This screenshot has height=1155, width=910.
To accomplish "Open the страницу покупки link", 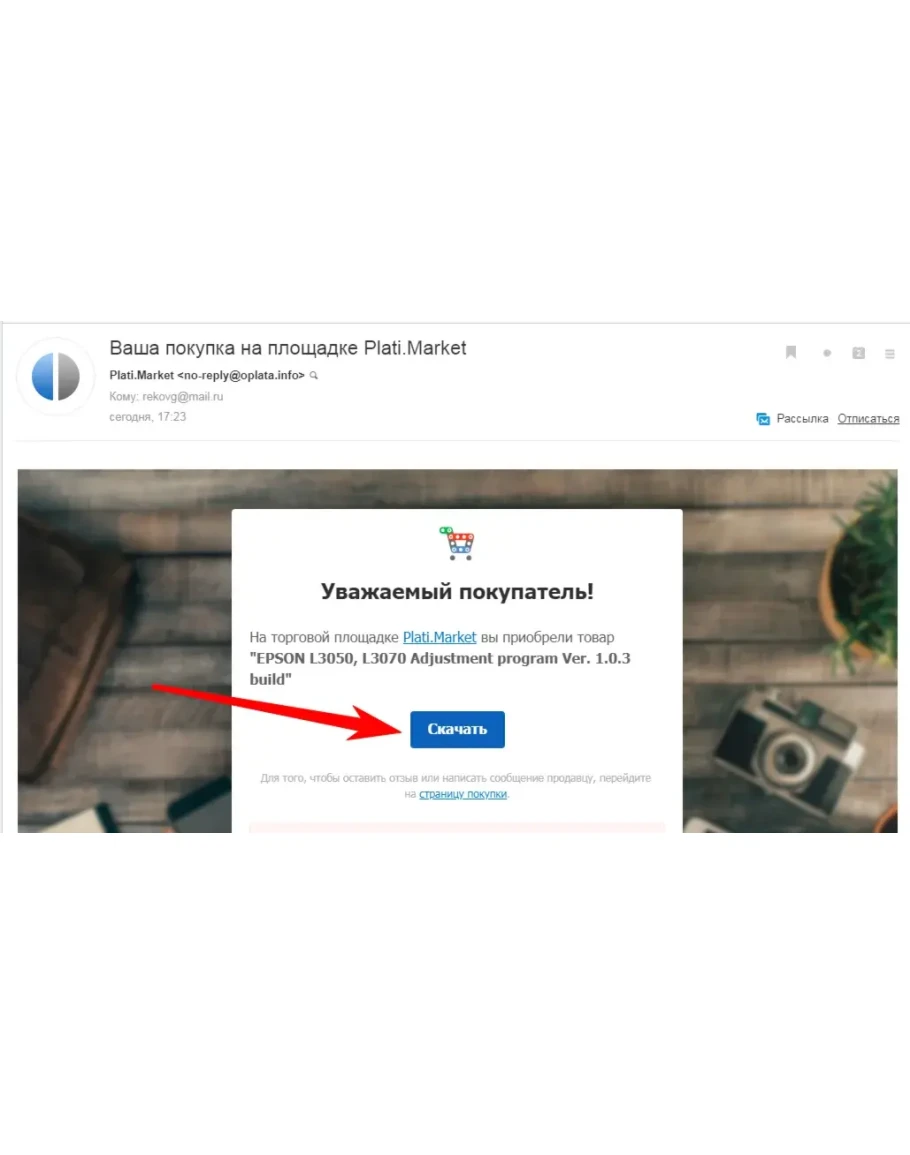I will pos(463,794).
